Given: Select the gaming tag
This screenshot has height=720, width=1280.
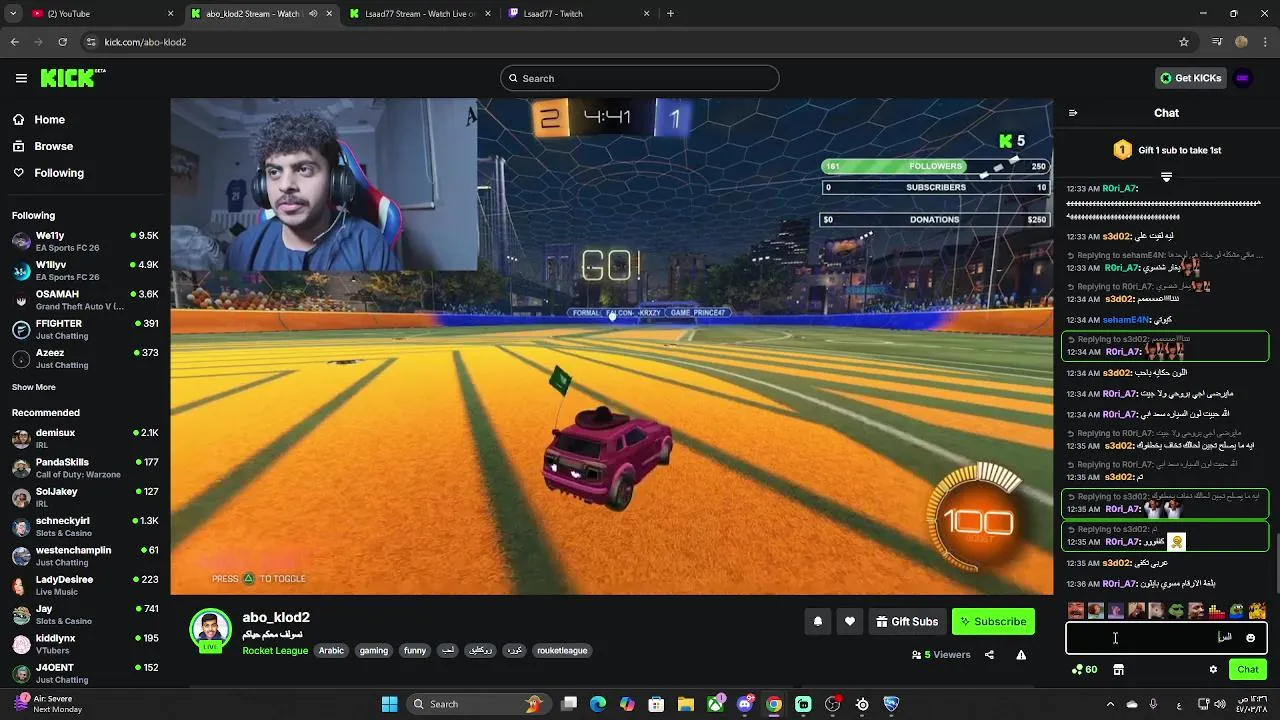Looking at the screenshot, I should click(x=373, y=651).
